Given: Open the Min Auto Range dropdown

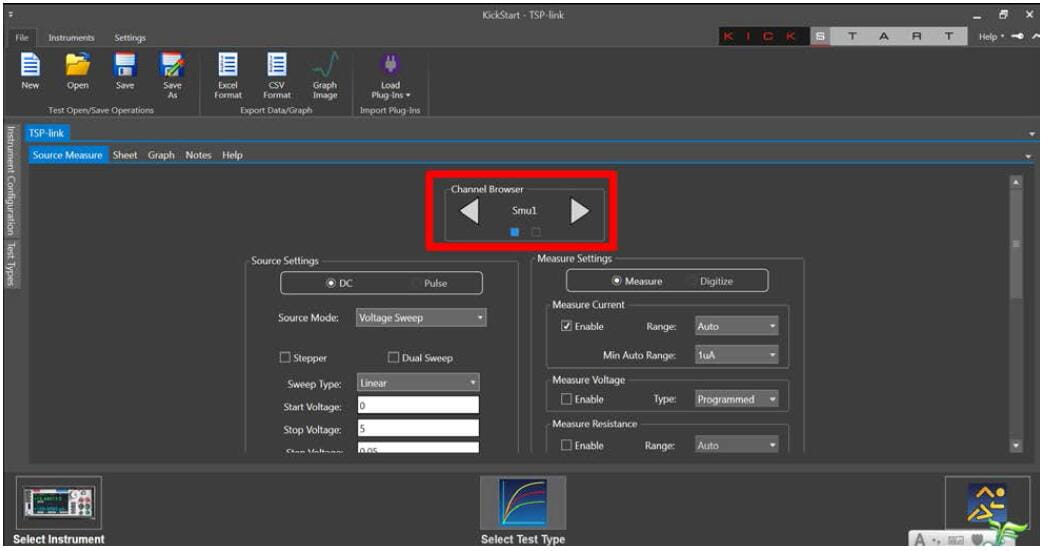Looking at the screenshot, I should (736, 355).
